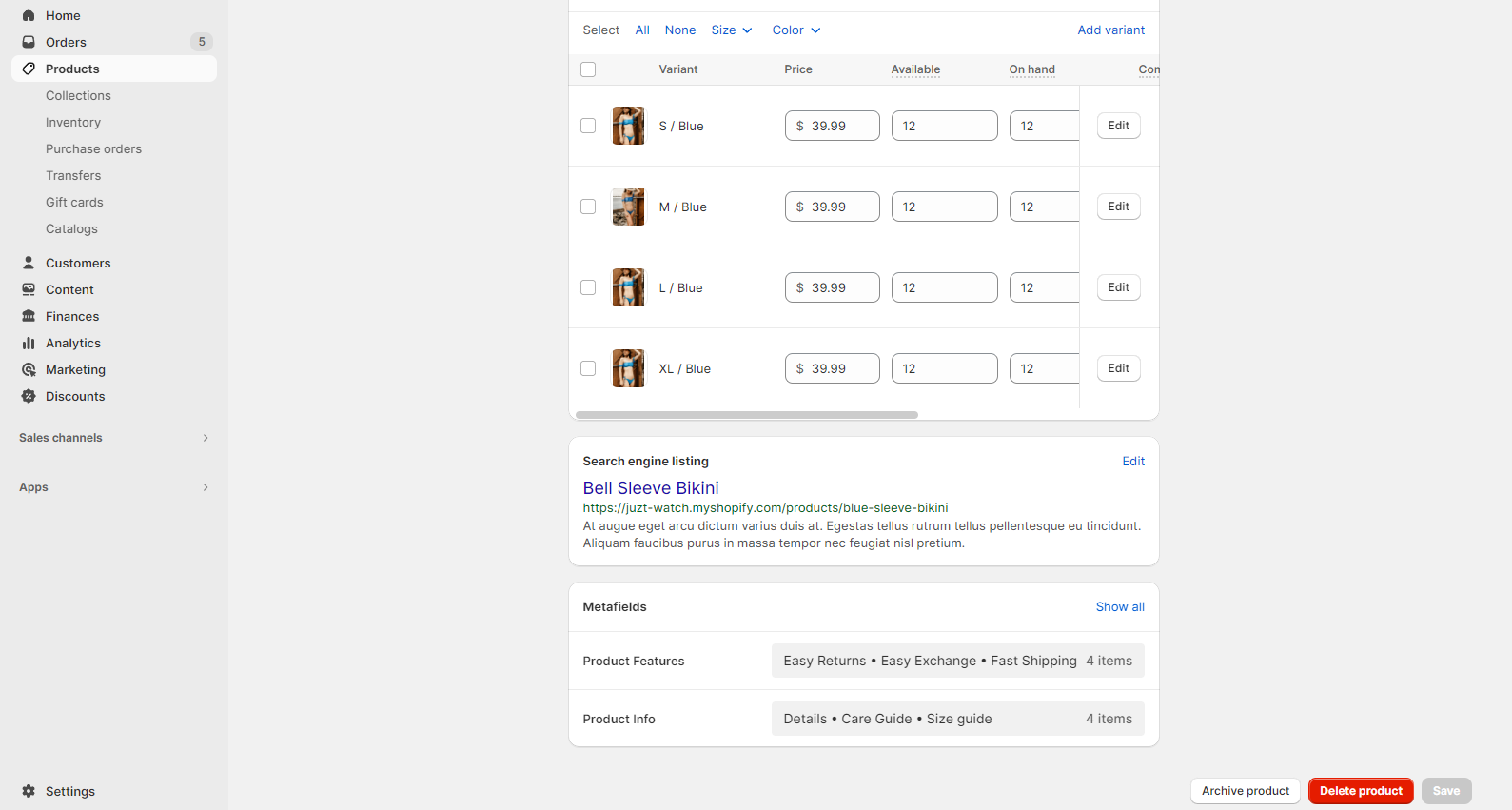Viewport: 1512px width, 810px height.
Task: Click the M / Blue price field
Action: (833, 207)
